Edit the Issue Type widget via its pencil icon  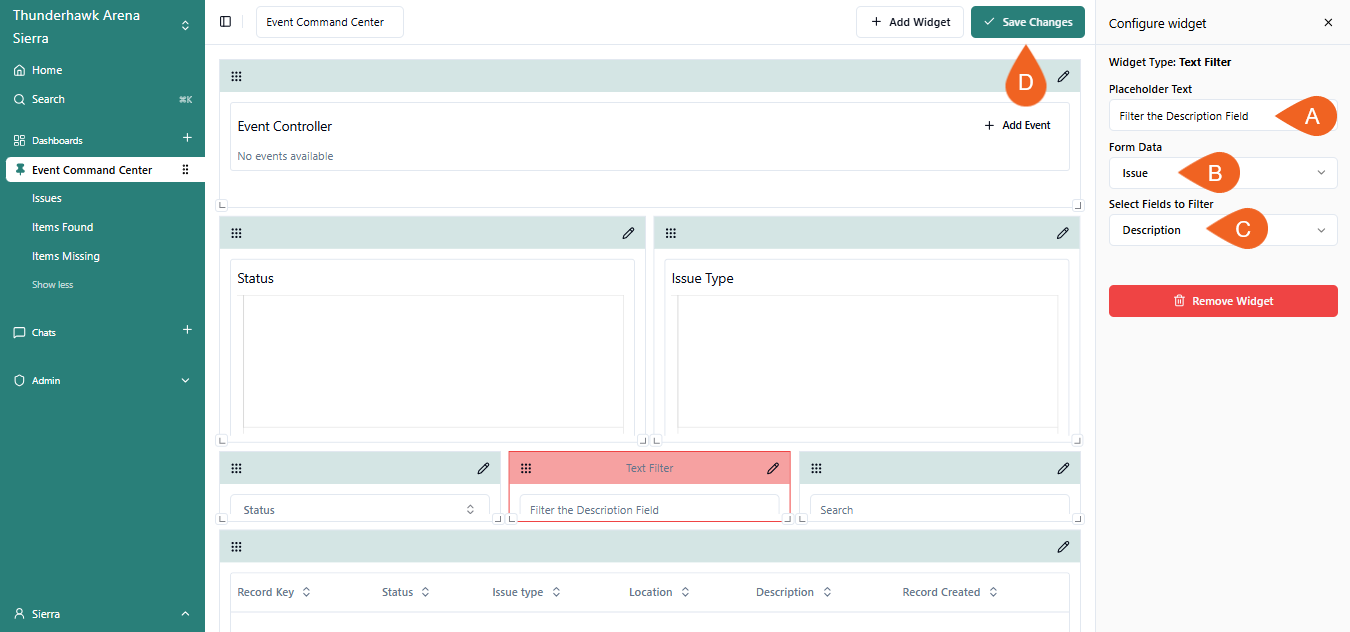coord(1062,232)
